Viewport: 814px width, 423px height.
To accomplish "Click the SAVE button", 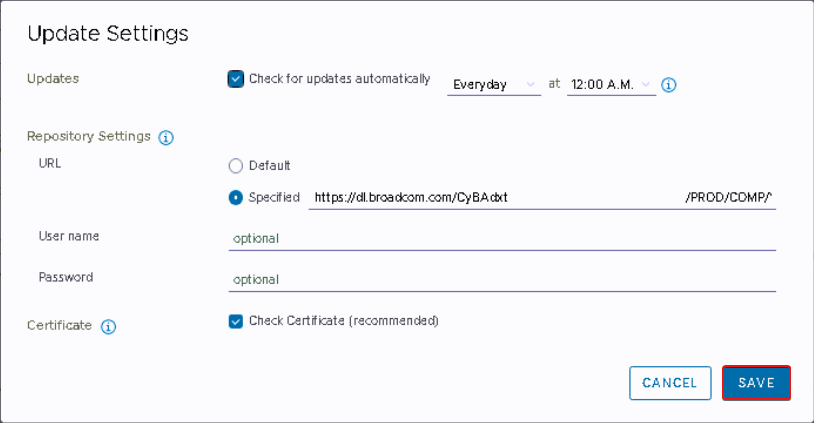I will pos(756,383).
